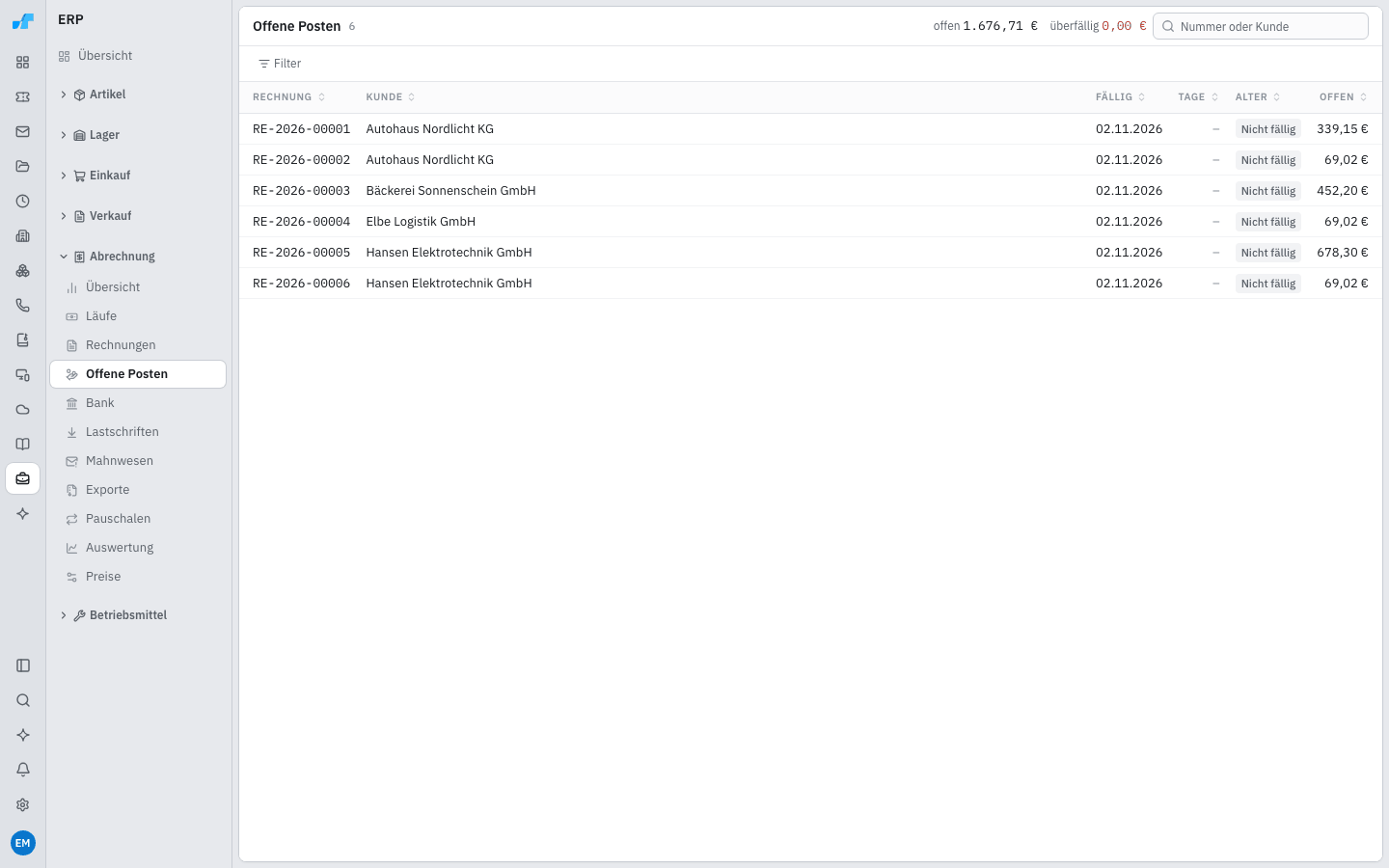This screenshot has height=868, width=1389.
Task: Open the search magnifier in left rail
Action: 23,700
